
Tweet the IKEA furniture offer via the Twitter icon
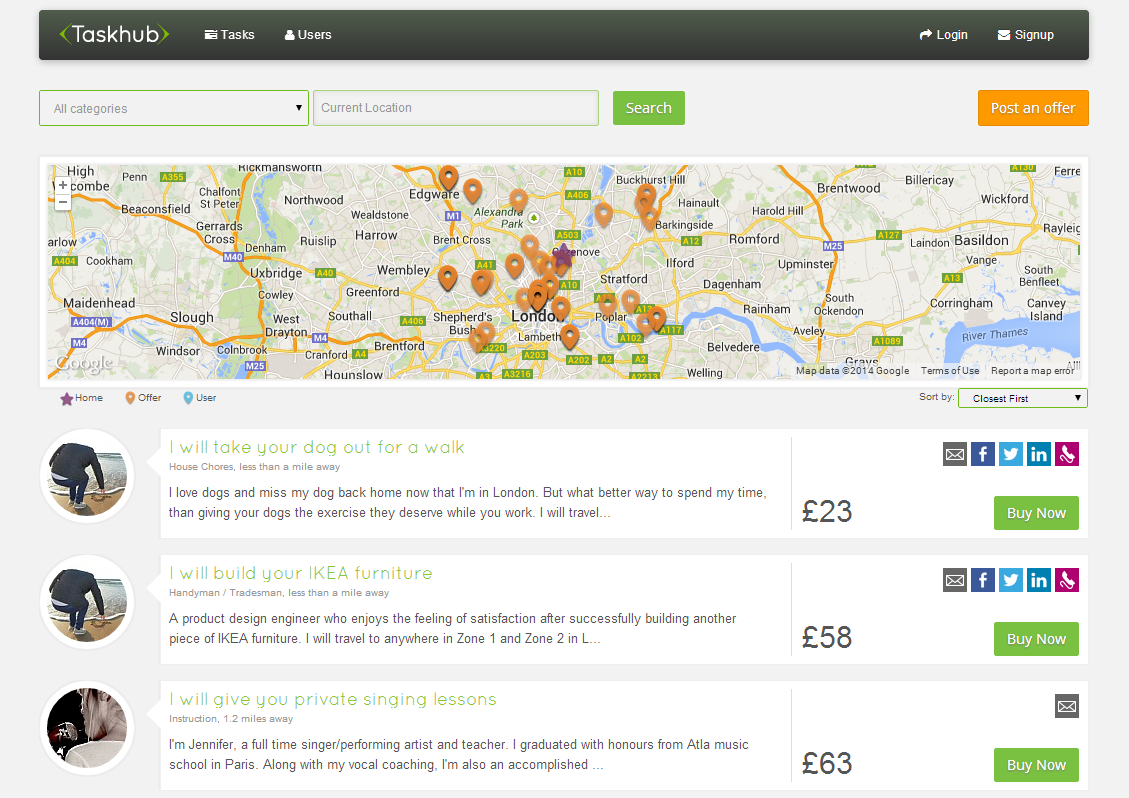[x=1010, y=580]
